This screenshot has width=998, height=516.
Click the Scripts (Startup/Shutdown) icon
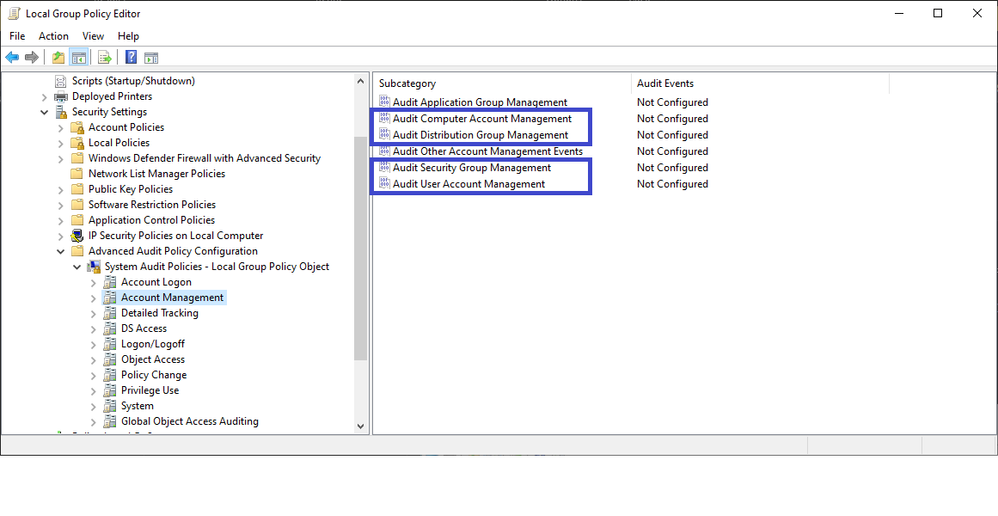[x=60, y=81]
